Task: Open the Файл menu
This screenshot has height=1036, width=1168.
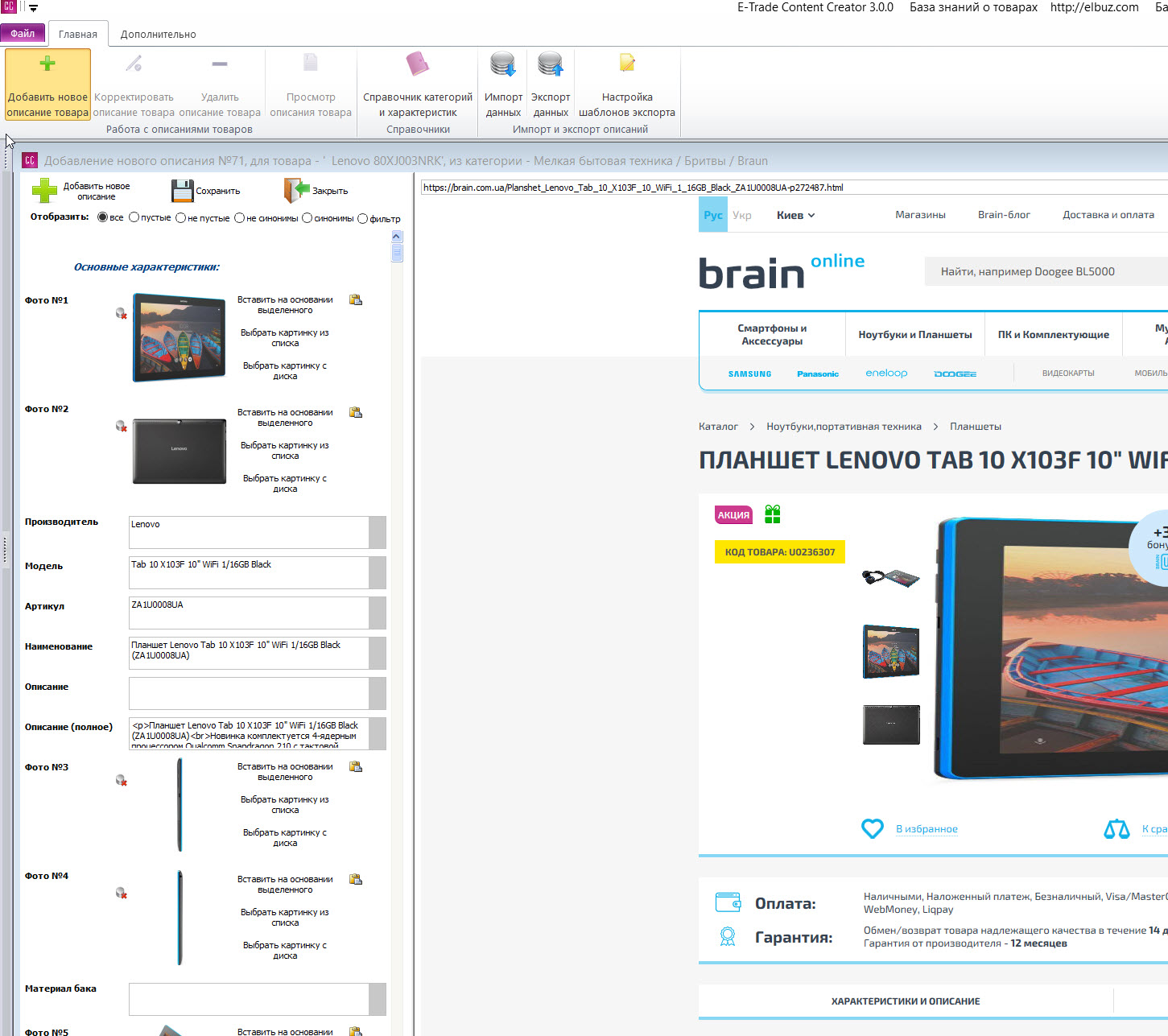Action: (x=23, y=33)
